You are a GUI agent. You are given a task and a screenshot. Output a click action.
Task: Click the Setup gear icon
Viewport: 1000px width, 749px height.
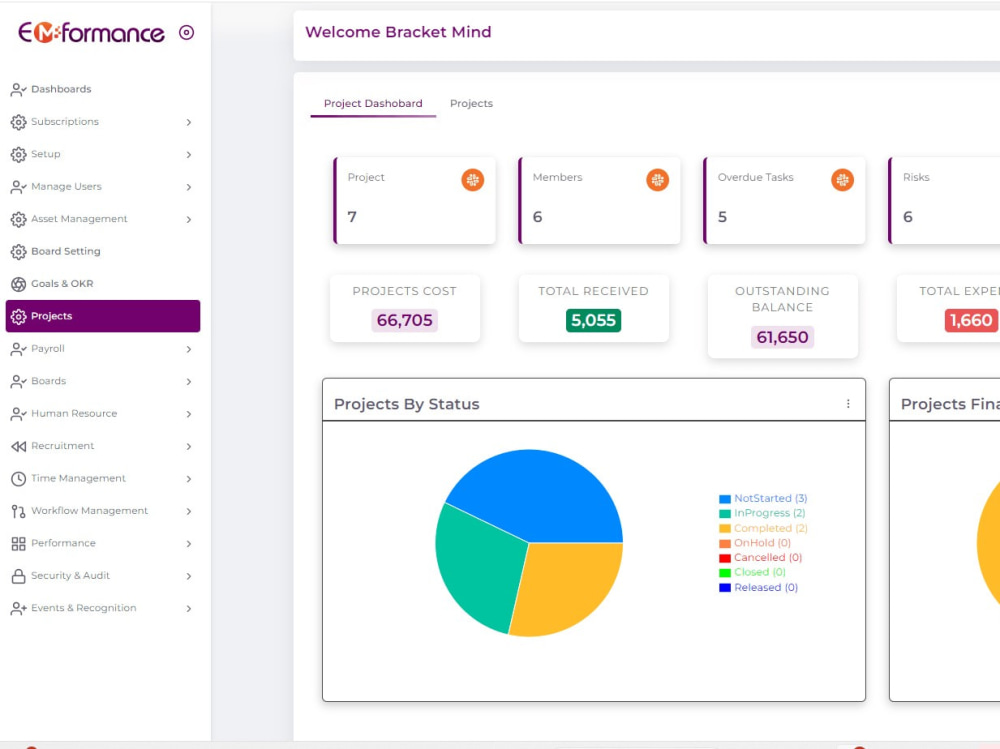tap(18, 154)
